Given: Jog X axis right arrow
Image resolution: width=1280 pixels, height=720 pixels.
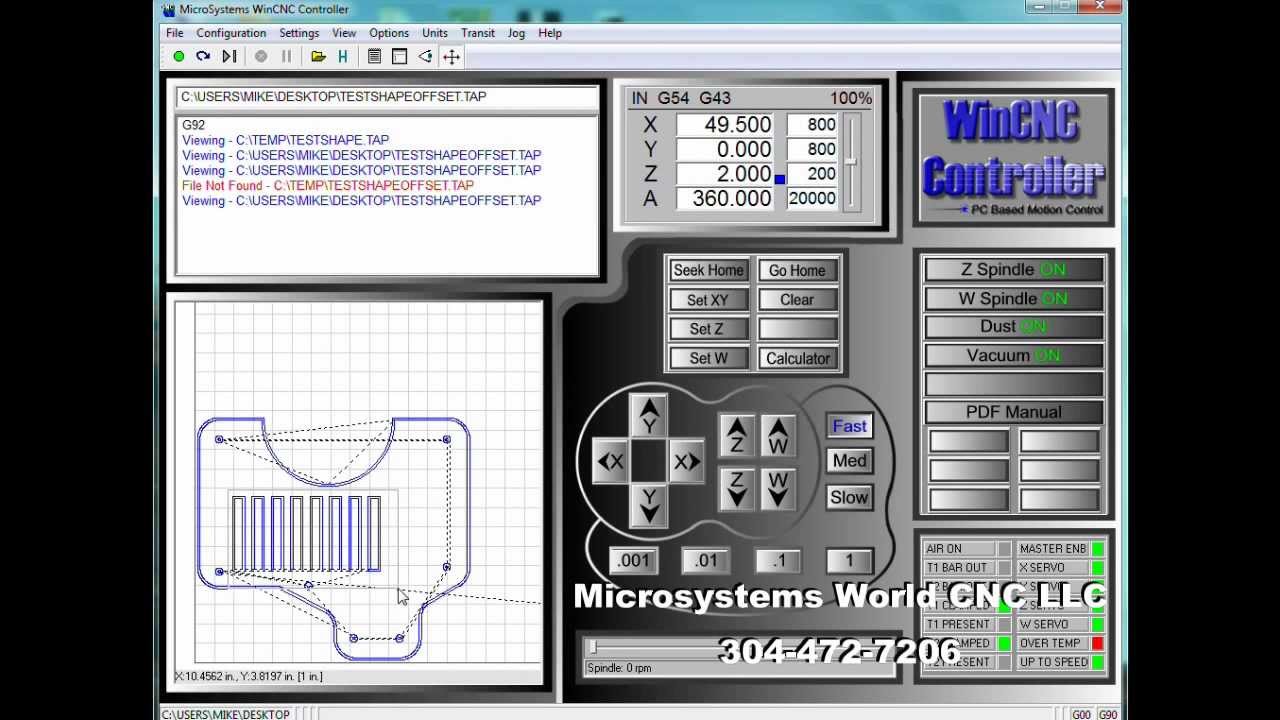Looking at the screenshot, I should [x=686, y=461].
